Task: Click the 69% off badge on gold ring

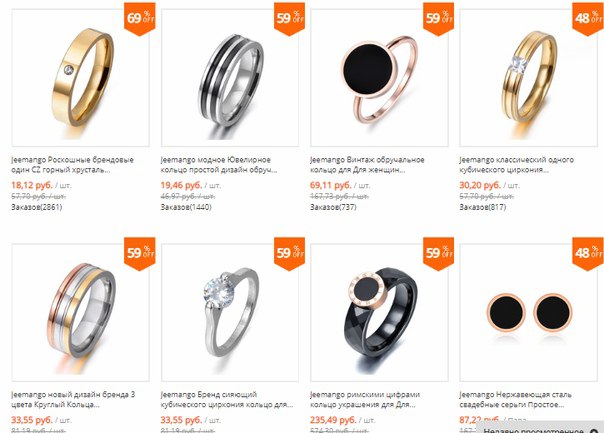Action: coord(139,19)
